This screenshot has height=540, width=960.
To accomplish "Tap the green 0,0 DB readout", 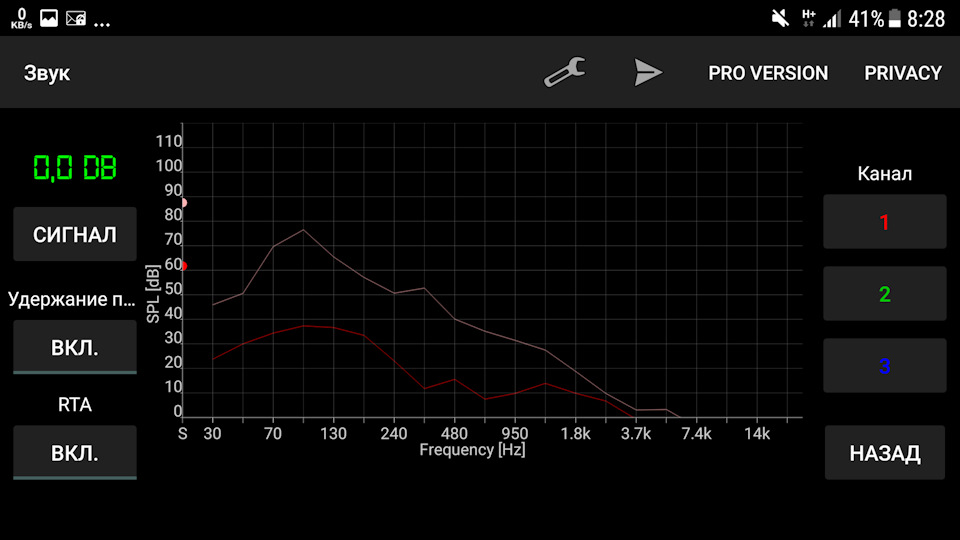I will click(x=75, y=168).
